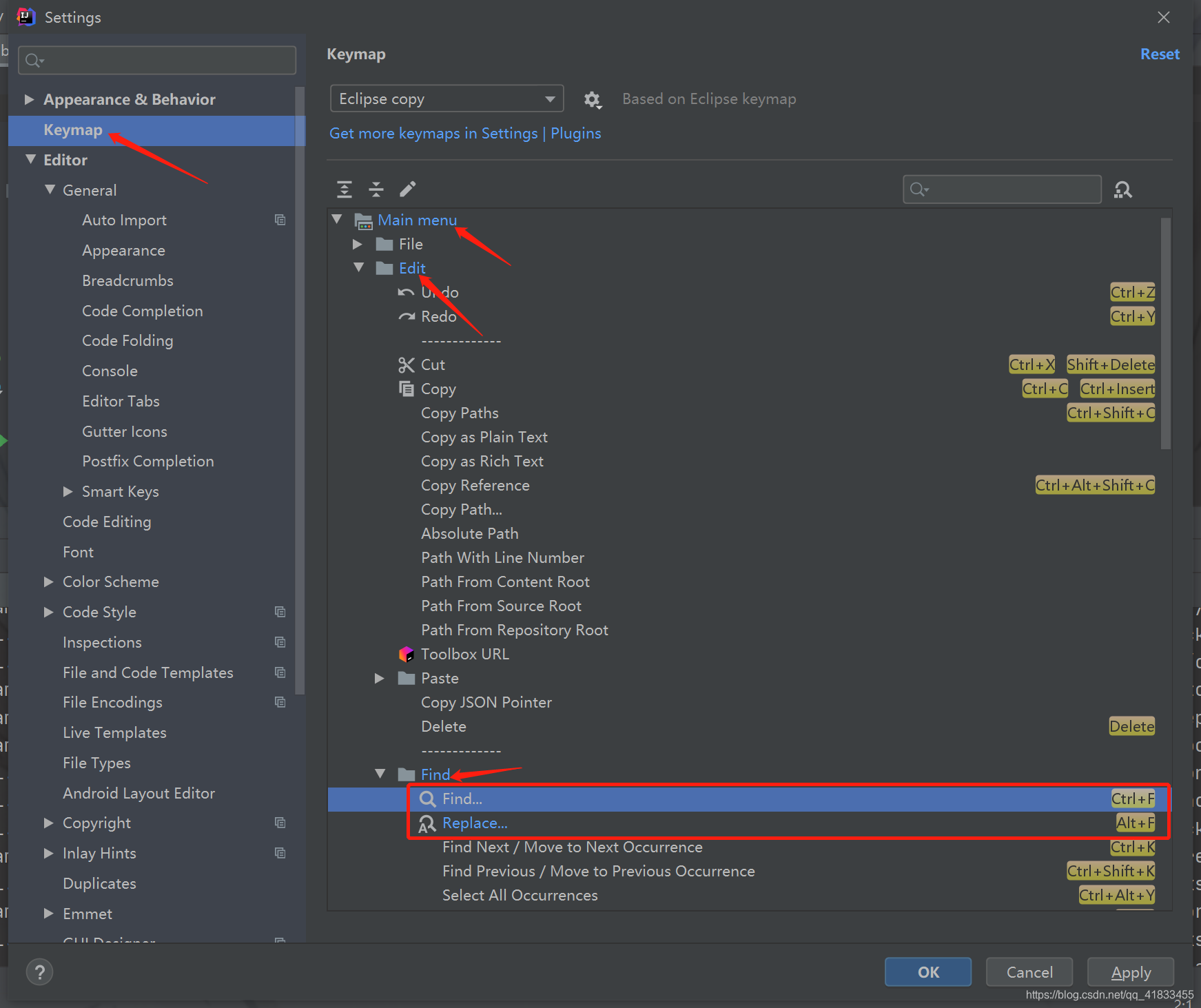Viewport: 1201px width, 1008px height.
Task: Click the Expand All toolbar icon
Action: click(x=345, y=189)
